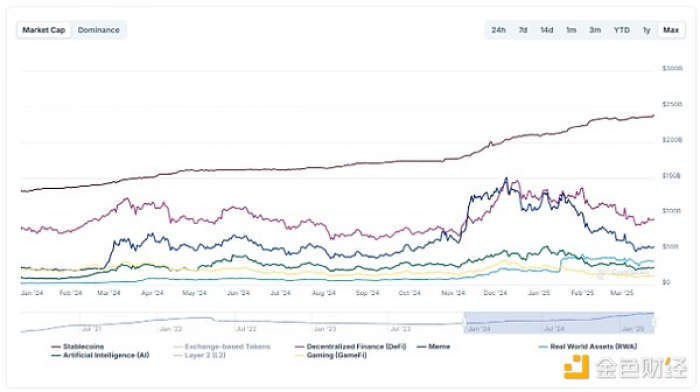Switch to the Market Cap tab

click(44, 30)
